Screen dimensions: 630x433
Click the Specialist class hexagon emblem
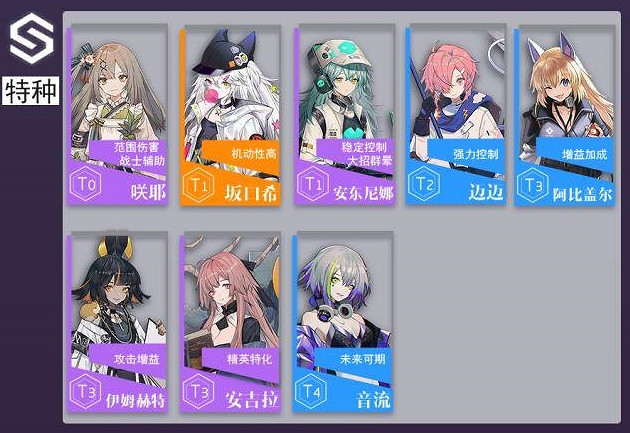pyautogui.click(x=31, y=39)
